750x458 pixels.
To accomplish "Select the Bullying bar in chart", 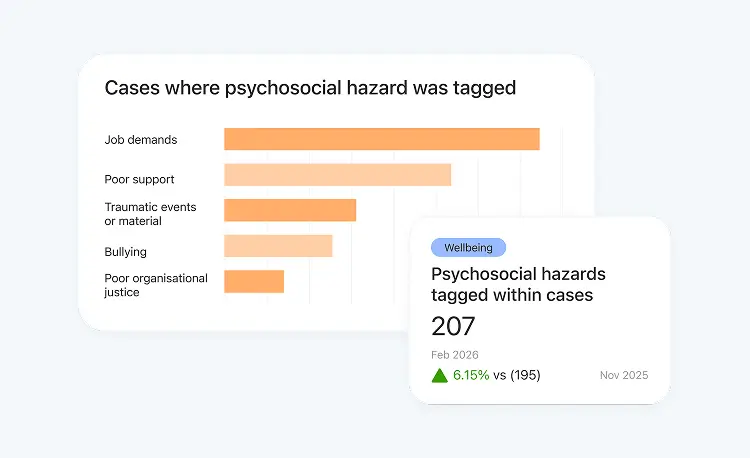I will click(x=278, y=246).
